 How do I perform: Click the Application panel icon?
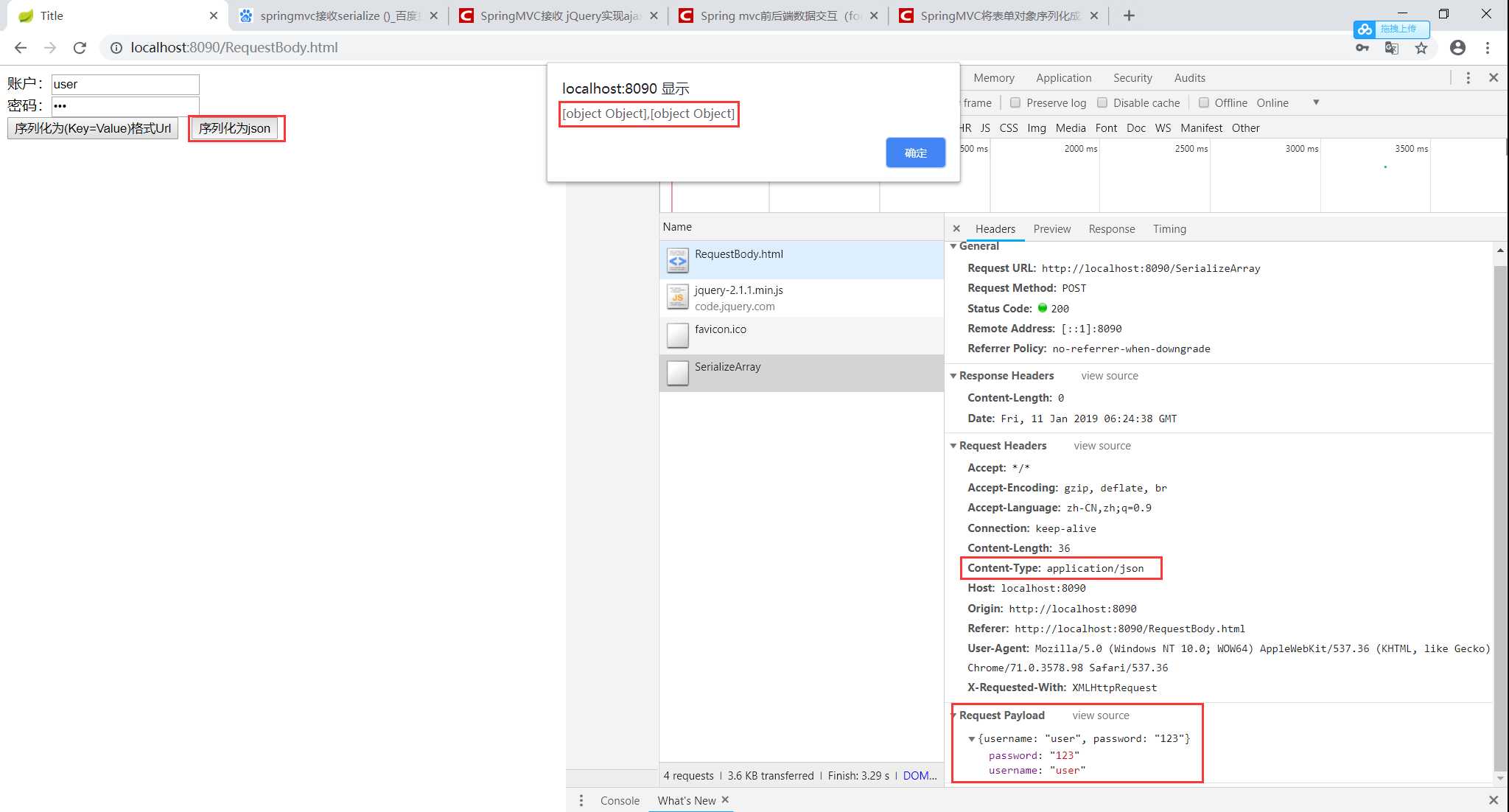(1063, 77)
